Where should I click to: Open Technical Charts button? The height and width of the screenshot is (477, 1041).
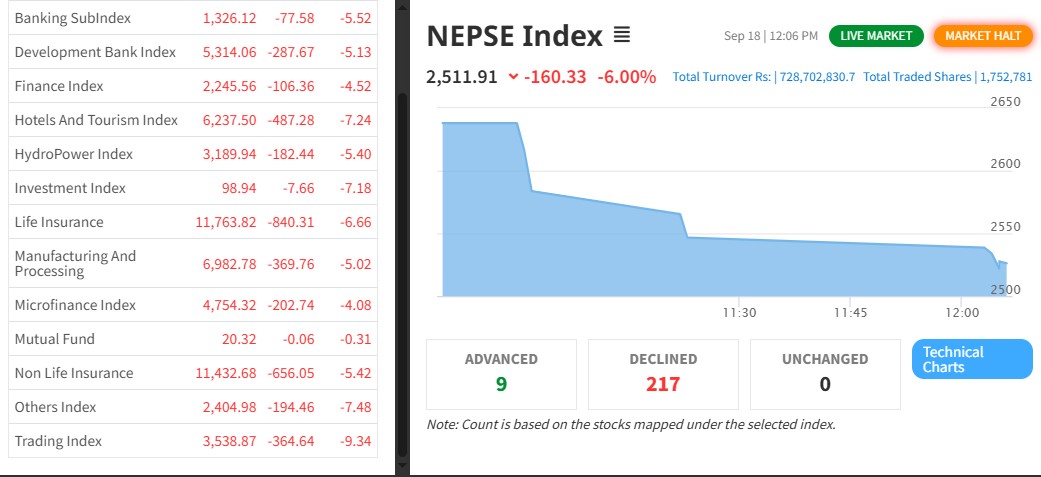pos(971,360)
